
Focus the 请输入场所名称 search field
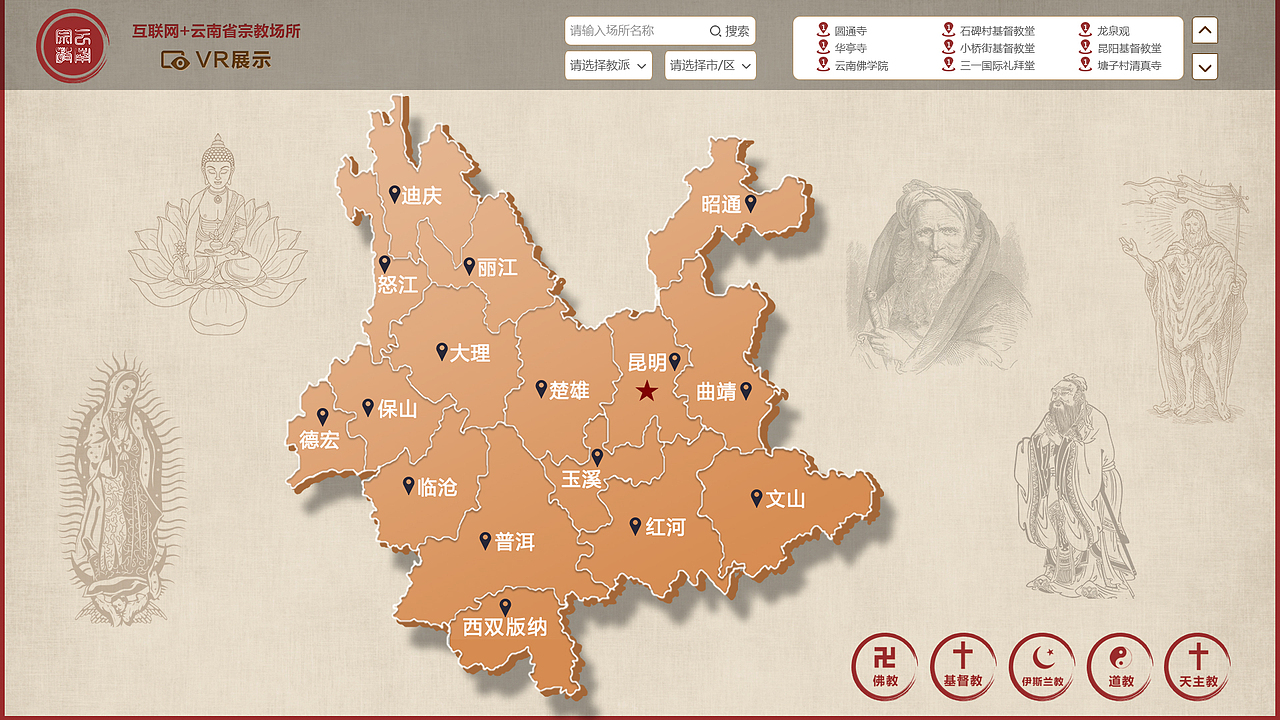coord(636,31)
